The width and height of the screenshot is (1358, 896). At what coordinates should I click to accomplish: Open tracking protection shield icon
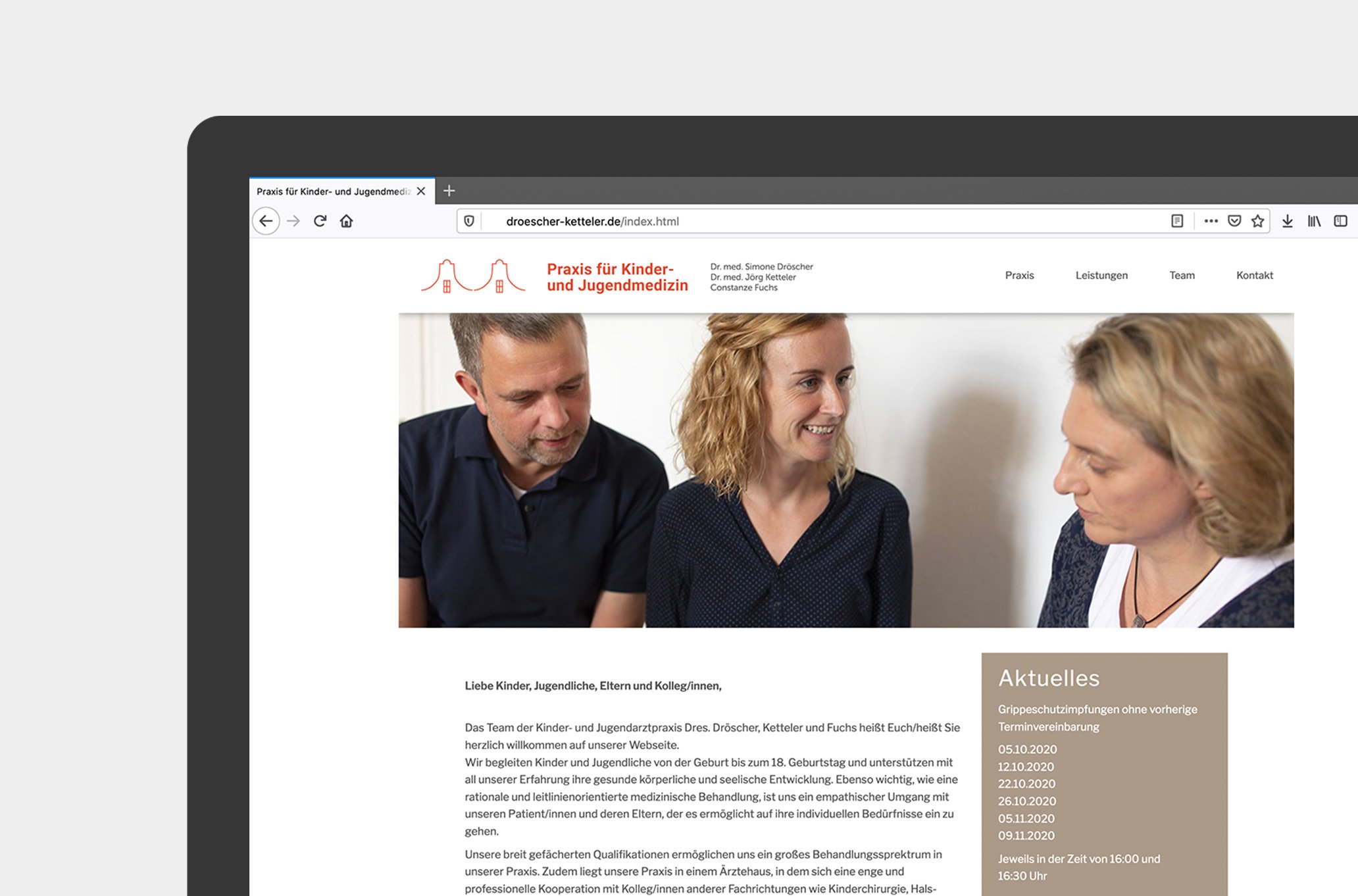(469, 221)
